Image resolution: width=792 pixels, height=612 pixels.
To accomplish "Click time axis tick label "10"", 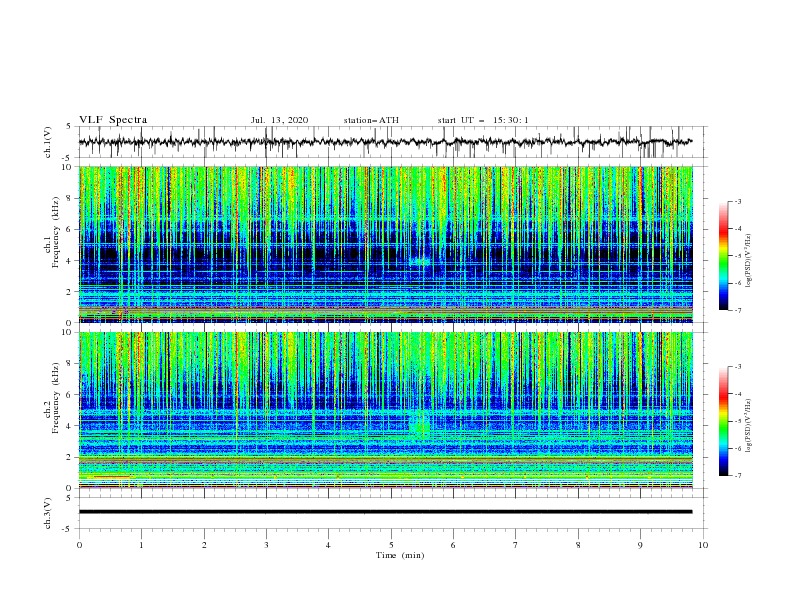I will [703, 545].
